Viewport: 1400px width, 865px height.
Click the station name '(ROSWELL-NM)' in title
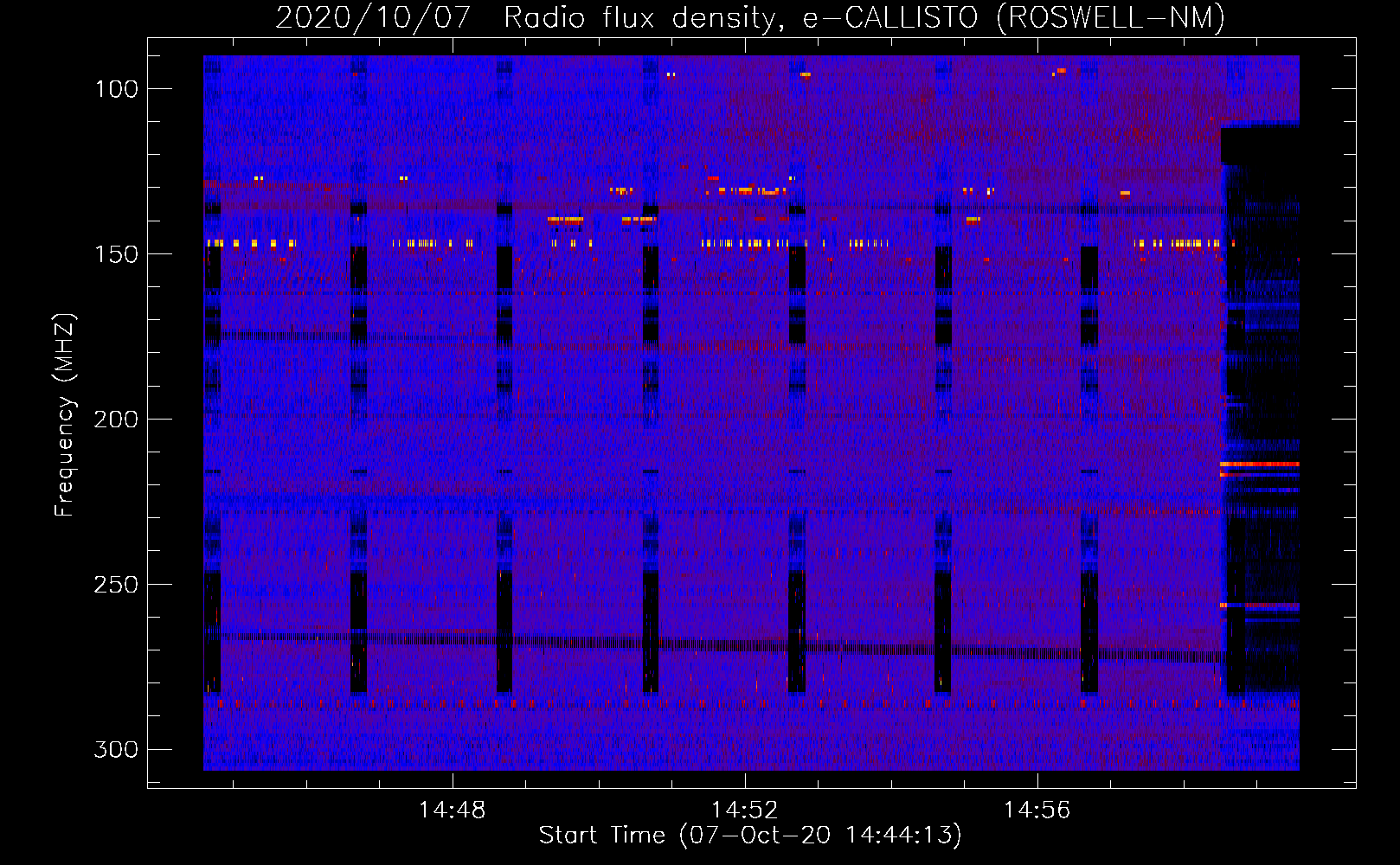point(1110,17)
